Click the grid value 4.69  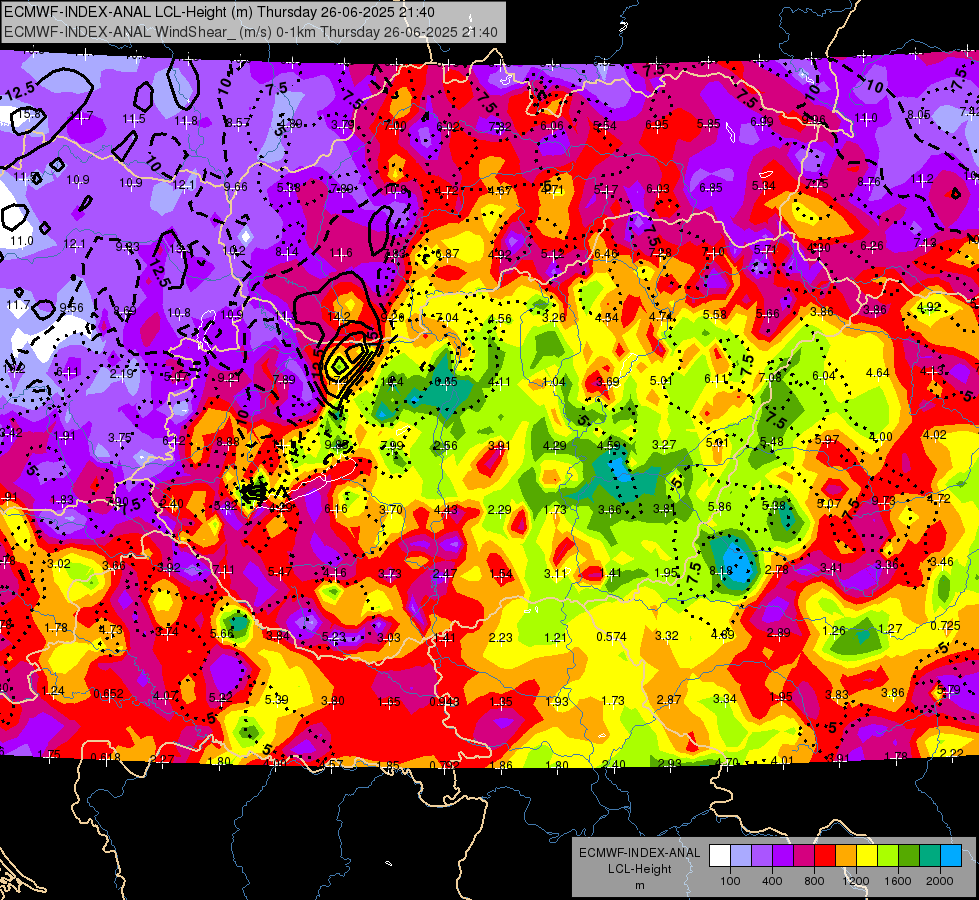722,634
